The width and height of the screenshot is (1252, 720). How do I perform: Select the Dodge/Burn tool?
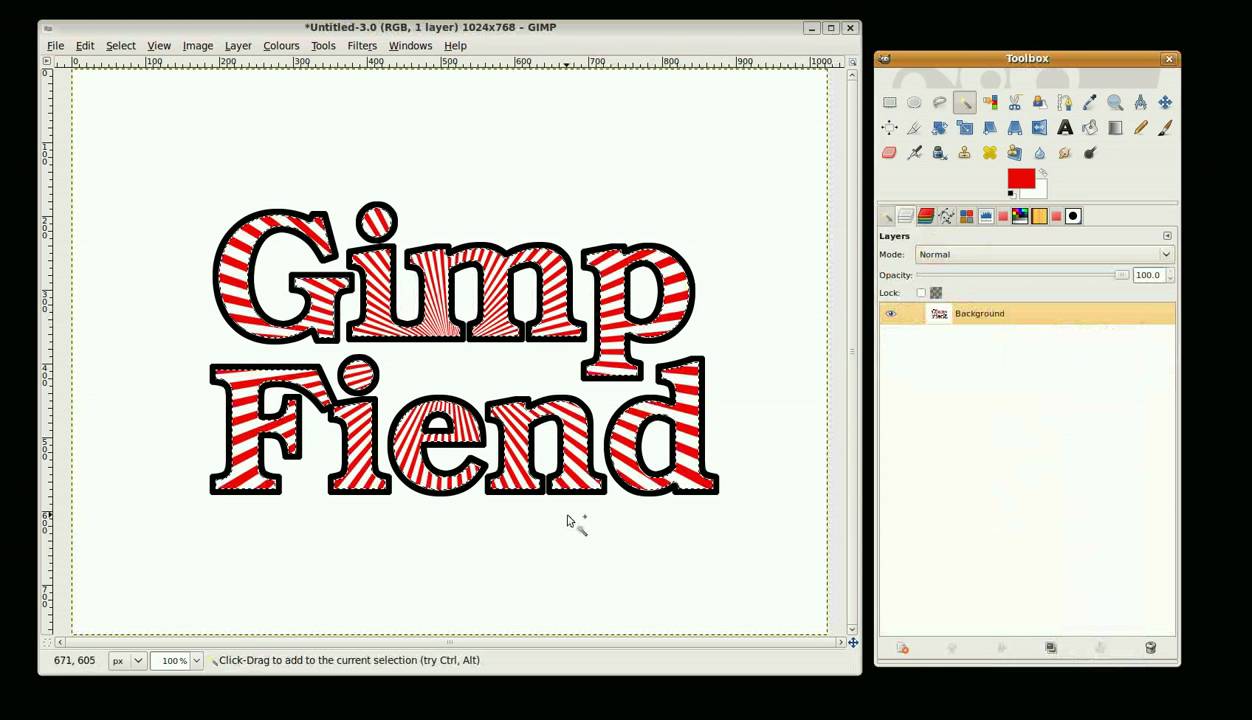pos(1090,152)
